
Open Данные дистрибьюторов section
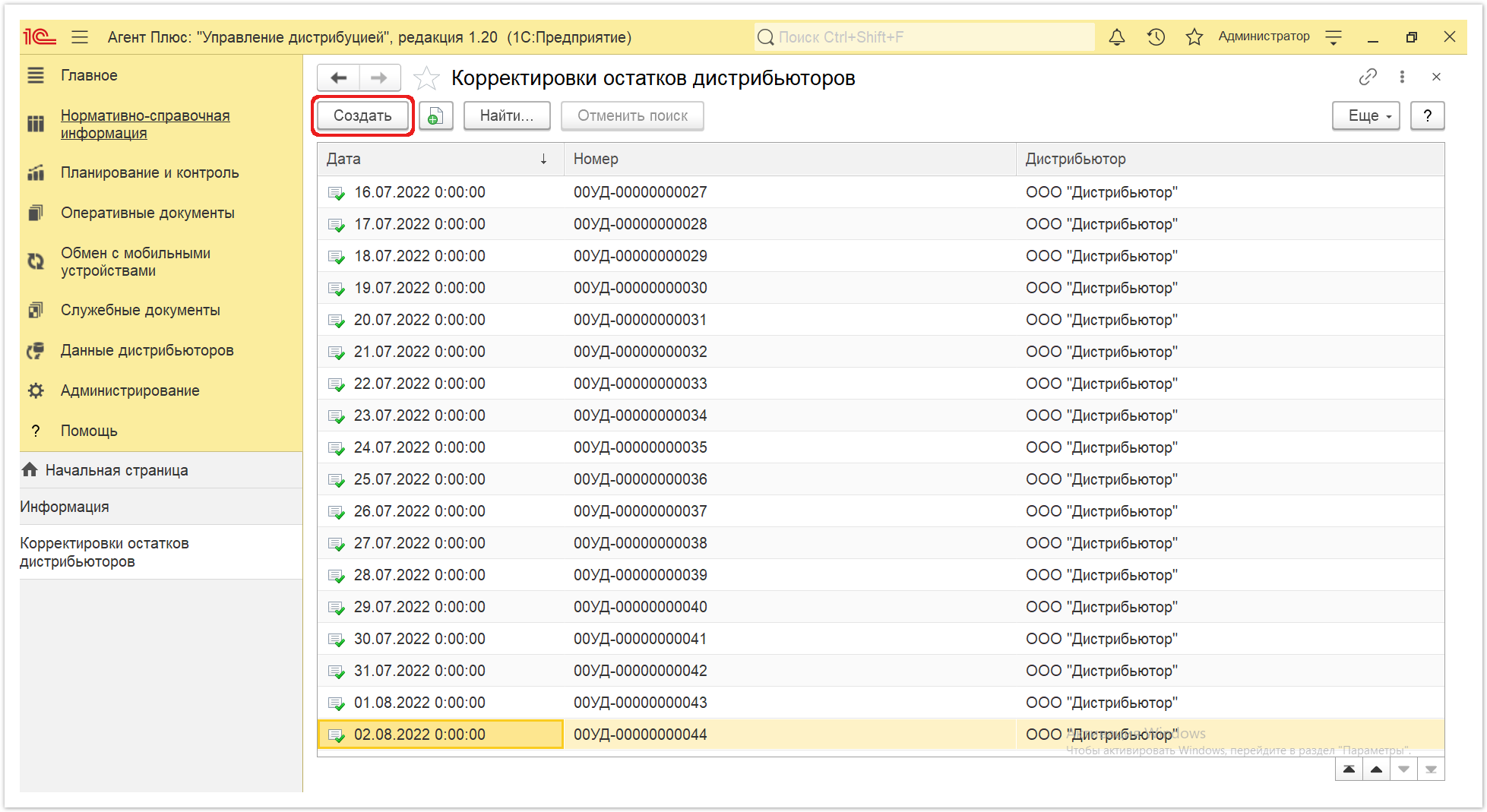pyautogui.click(x=147, y=350)
